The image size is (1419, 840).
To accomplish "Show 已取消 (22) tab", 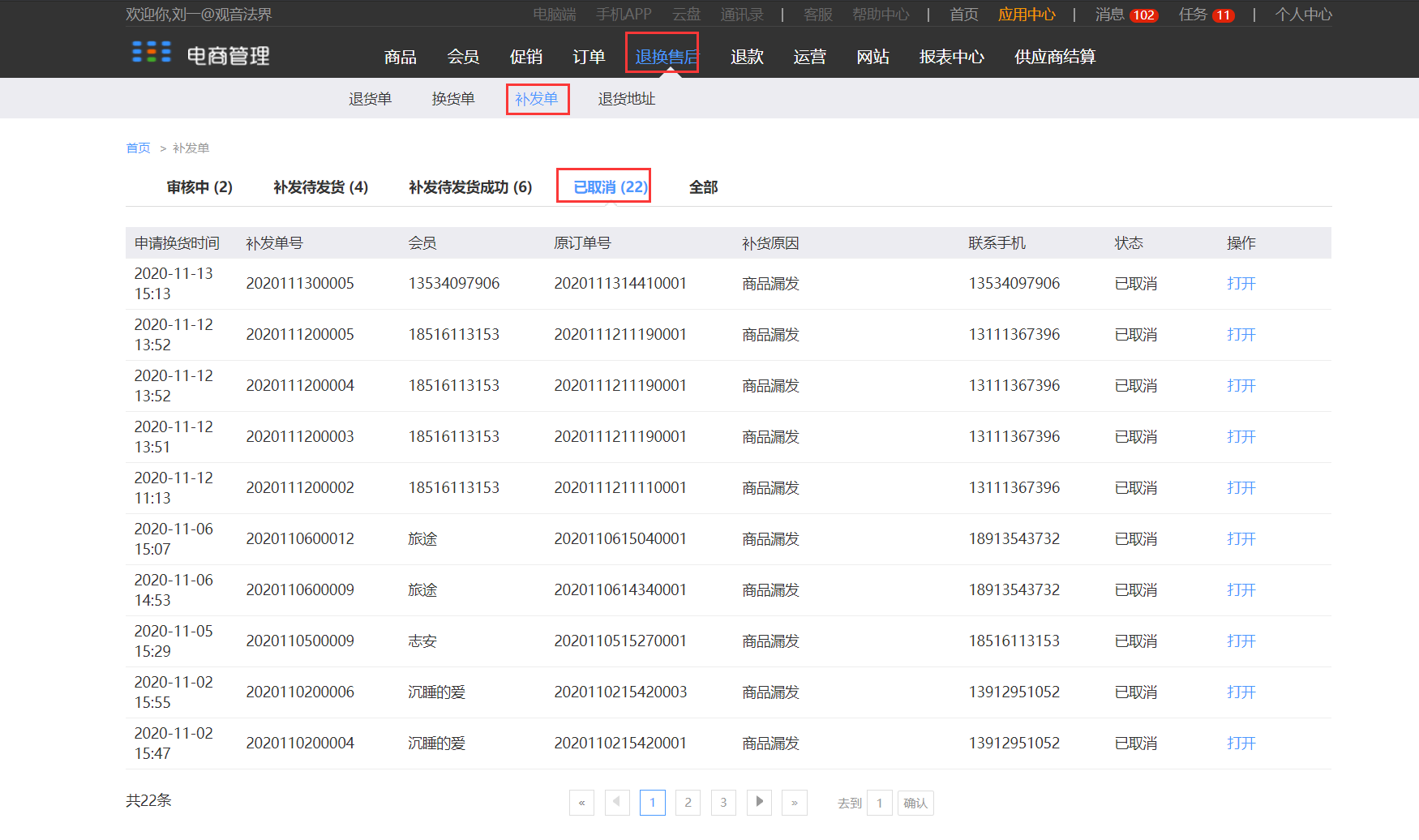I will point(611,187).
